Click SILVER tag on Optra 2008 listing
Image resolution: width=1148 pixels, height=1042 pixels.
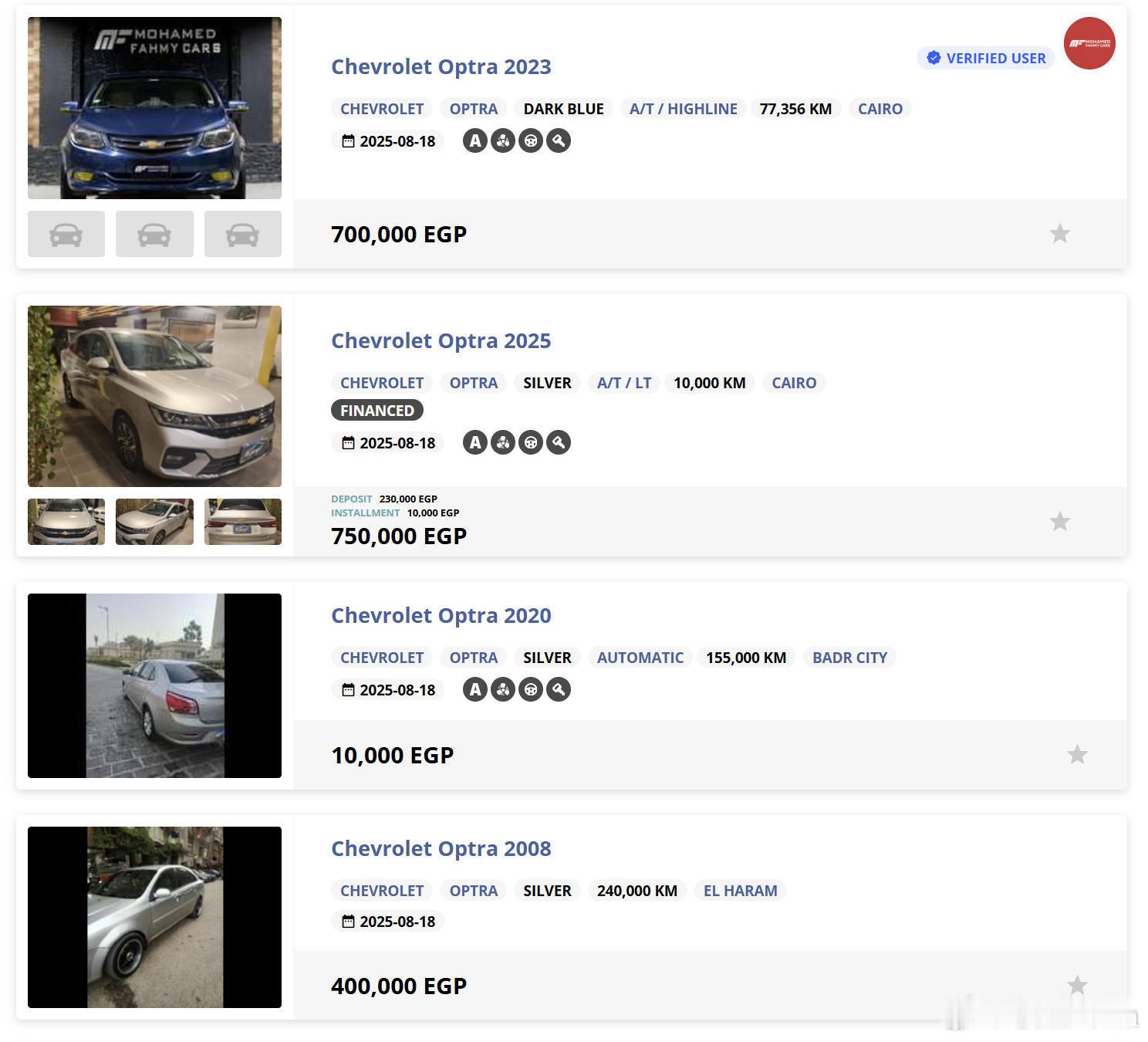coord(548,891)
